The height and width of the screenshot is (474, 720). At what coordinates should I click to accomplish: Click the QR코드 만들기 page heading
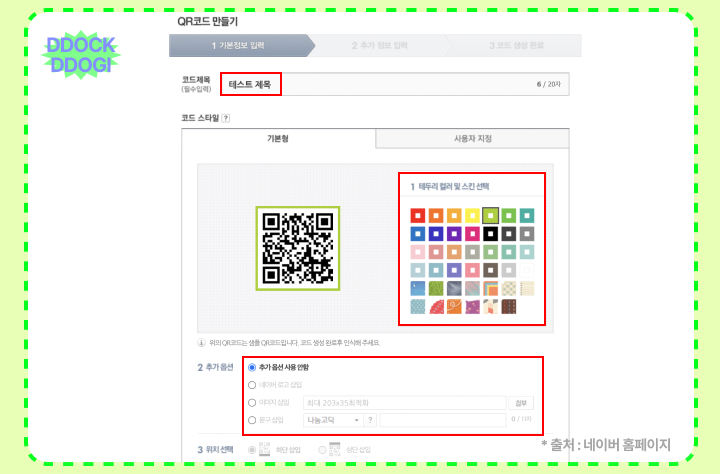208,21
